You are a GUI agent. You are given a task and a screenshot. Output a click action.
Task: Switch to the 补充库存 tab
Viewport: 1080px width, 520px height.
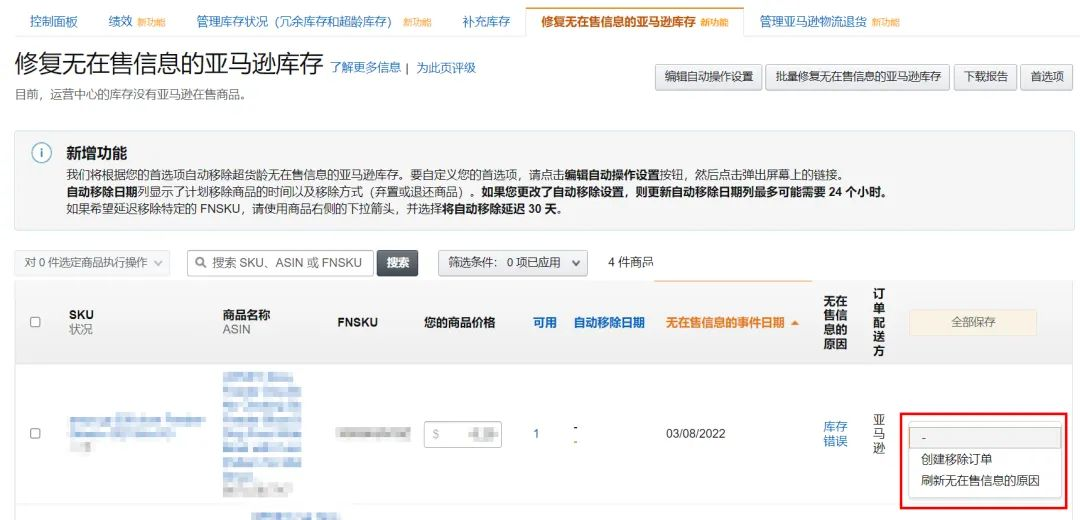point(486,21)
